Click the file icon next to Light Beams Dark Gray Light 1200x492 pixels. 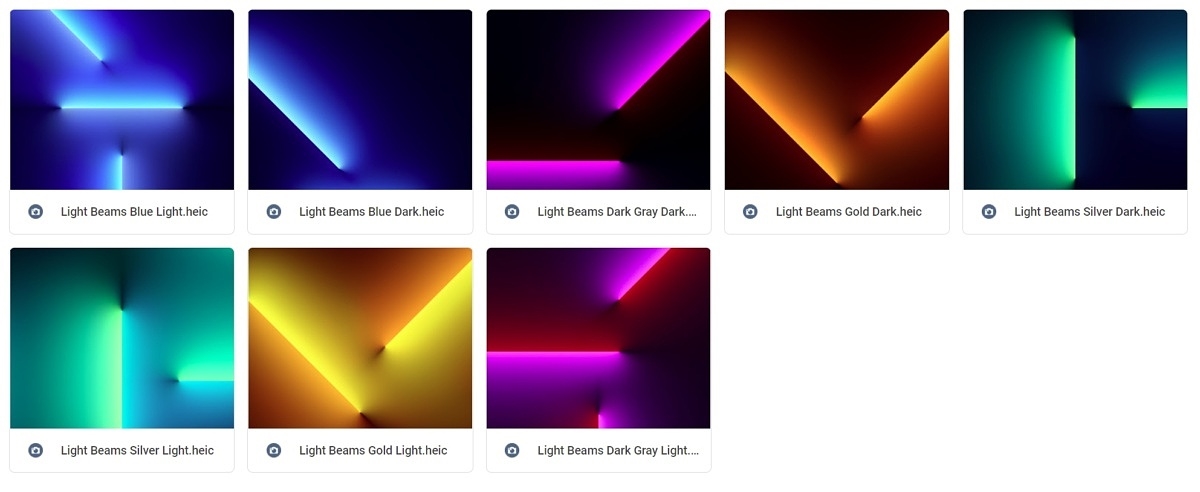pos(512,451)
